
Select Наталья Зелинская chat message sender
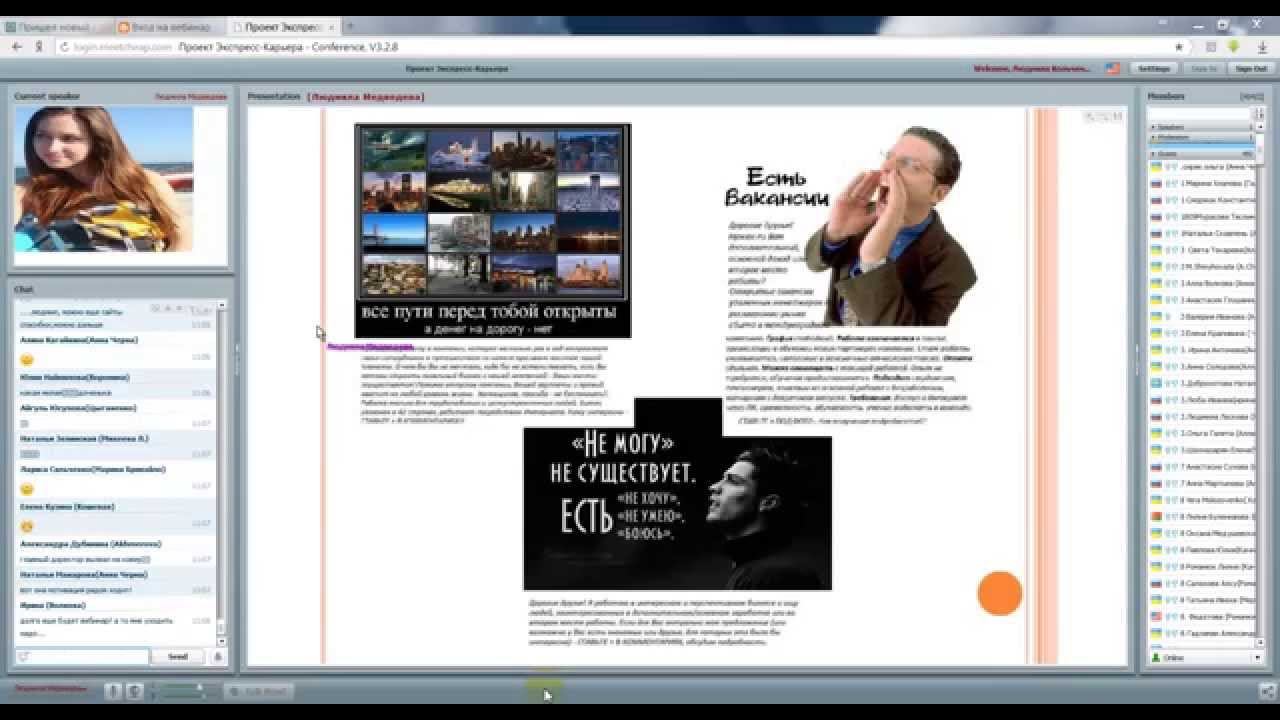point(84,438)
